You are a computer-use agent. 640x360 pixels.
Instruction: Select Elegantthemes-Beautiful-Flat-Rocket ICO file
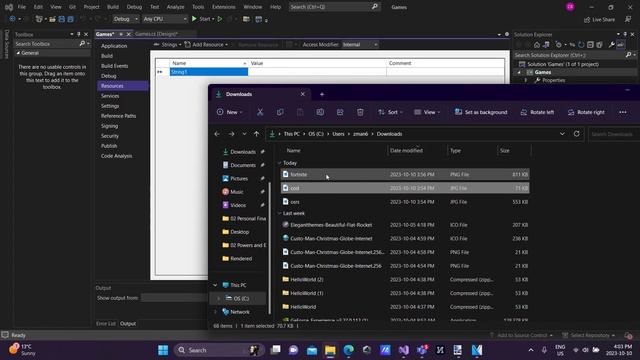(x=405, y=225)
